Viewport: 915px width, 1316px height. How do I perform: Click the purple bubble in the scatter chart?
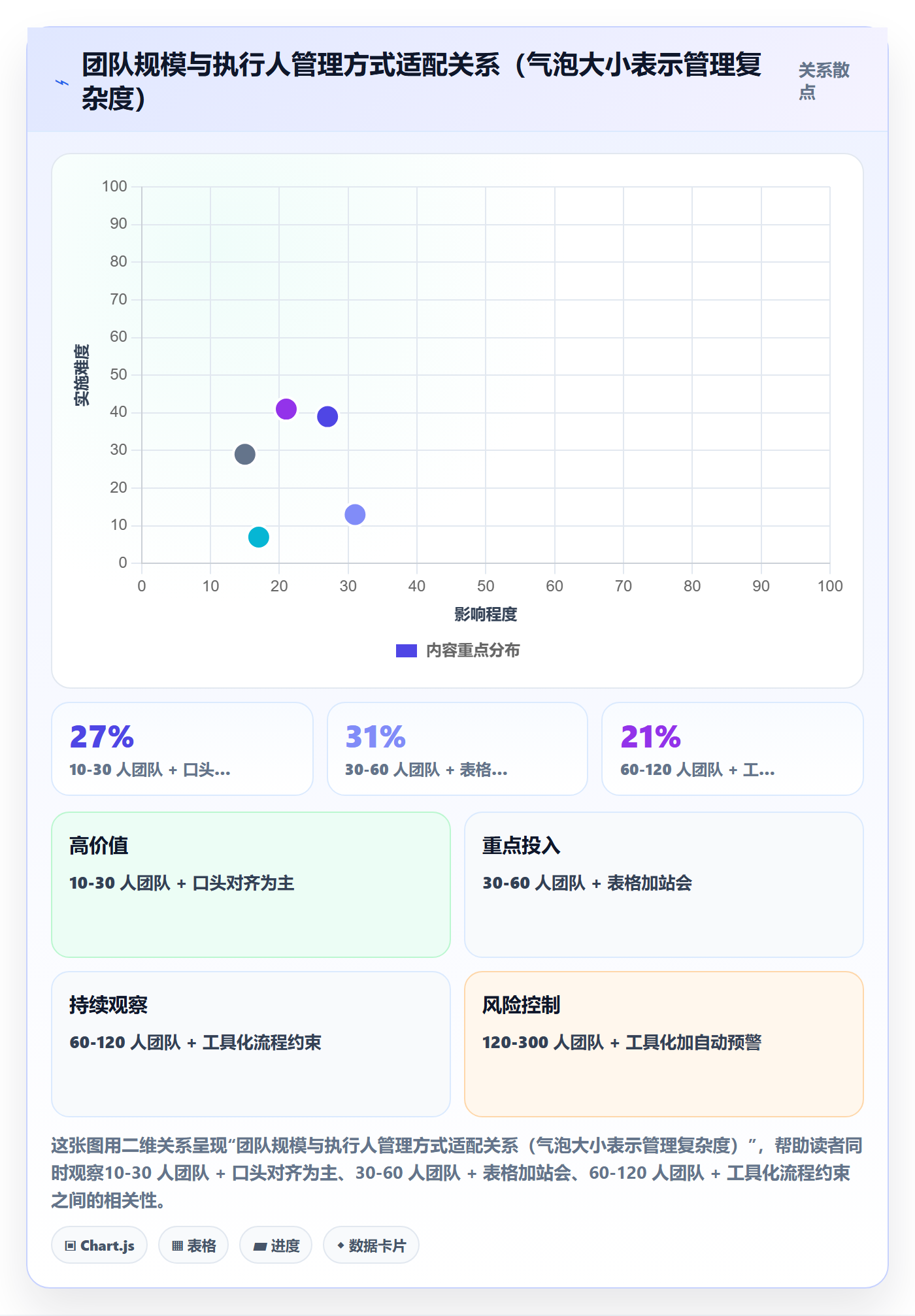[x=286, y=409]
